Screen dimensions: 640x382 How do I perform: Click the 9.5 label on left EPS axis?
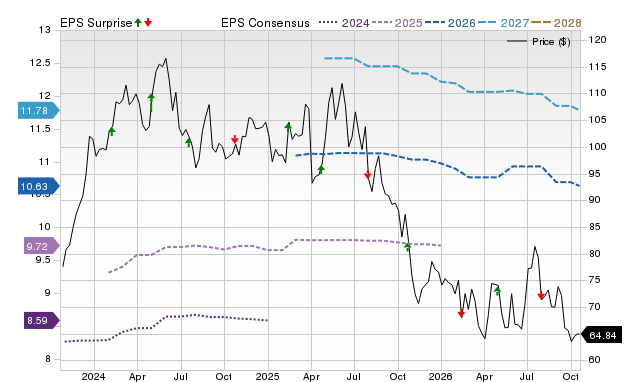click(43, 260)
